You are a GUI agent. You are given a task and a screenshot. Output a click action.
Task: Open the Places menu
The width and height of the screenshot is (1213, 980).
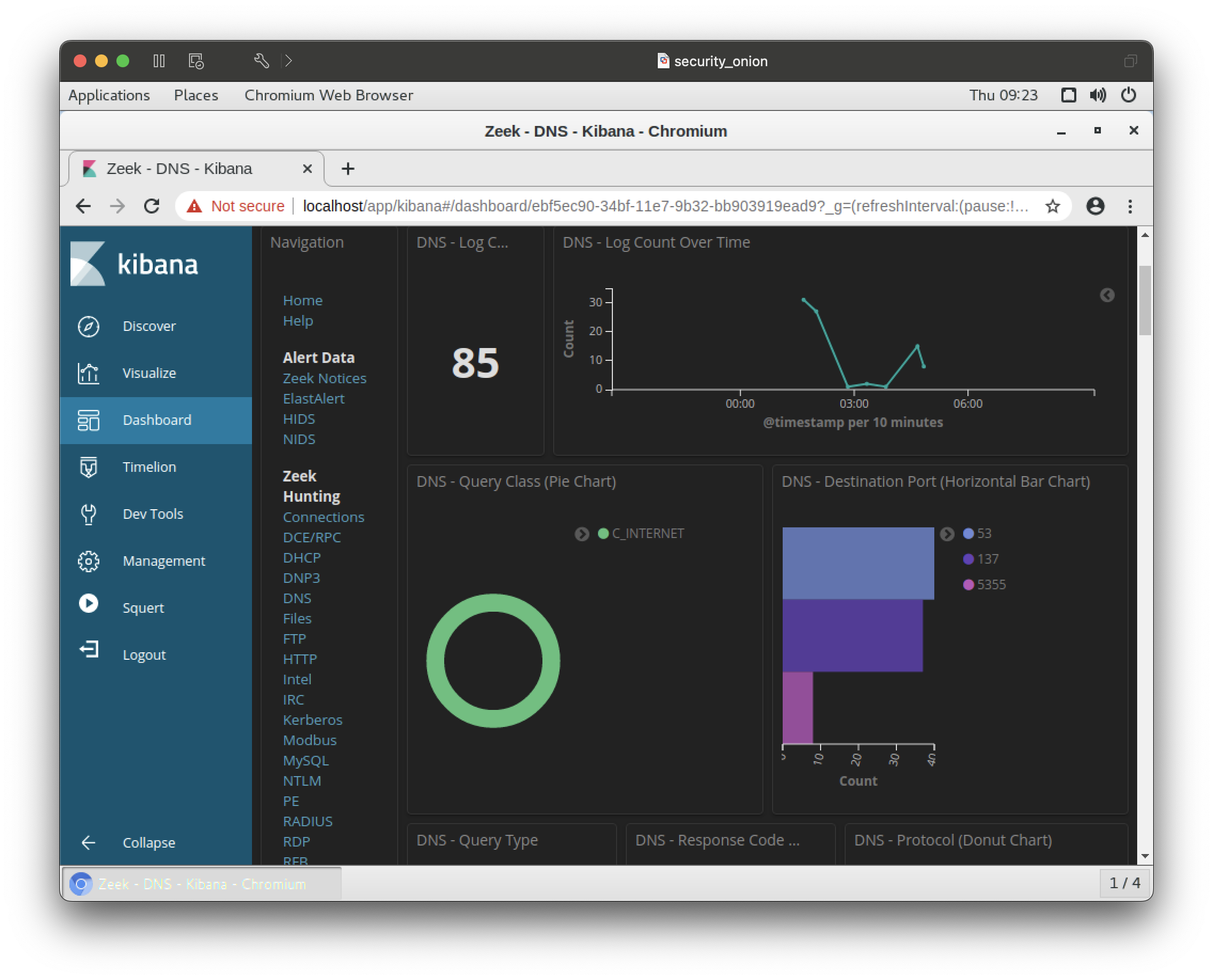tap(196, 95)
